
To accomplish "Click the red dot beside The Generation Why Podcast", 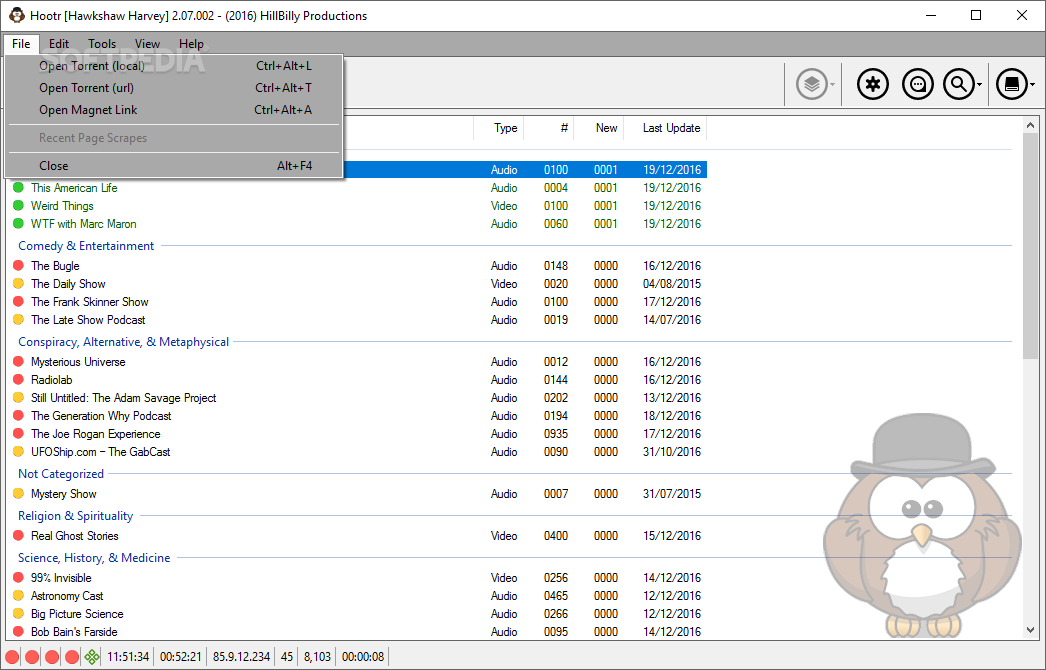I will [x=18, y=416].
